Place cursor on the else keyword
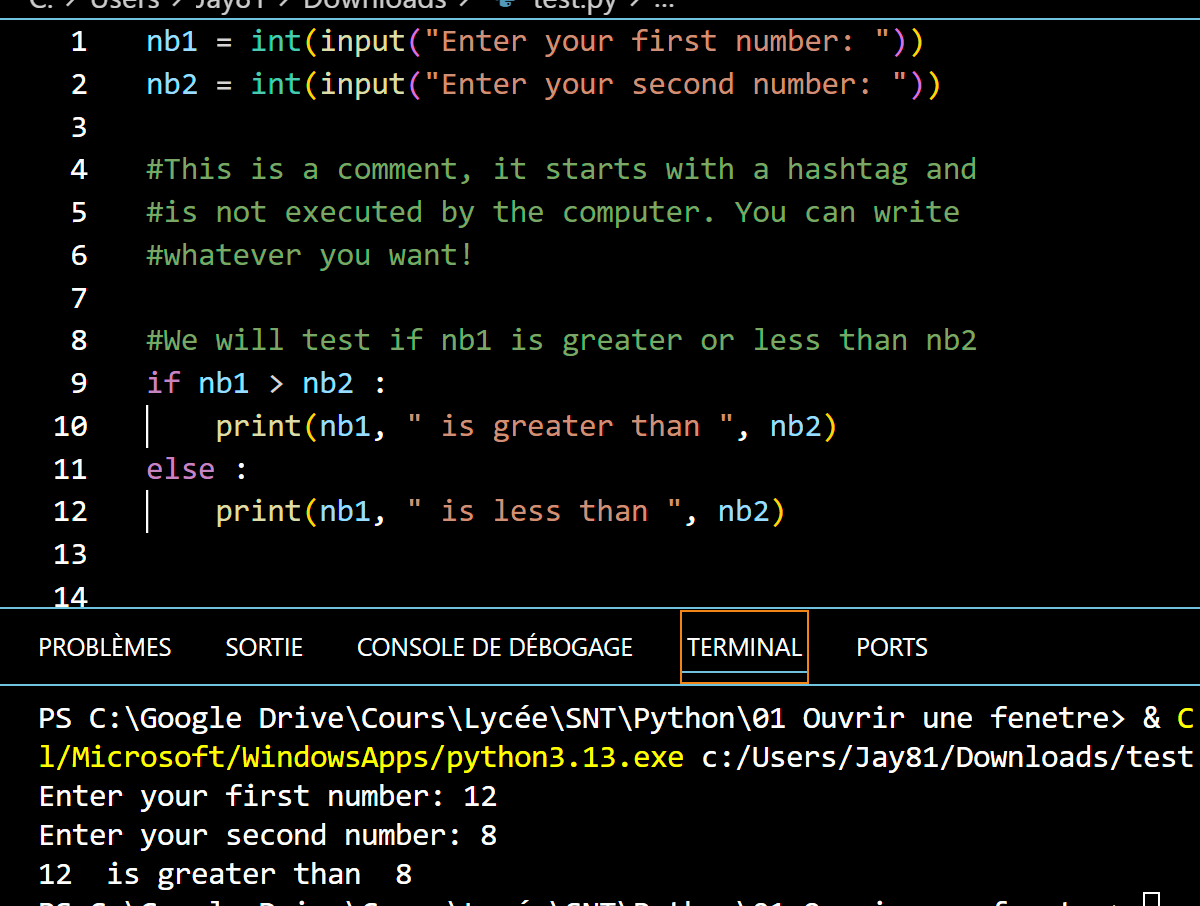 point(181,469)
